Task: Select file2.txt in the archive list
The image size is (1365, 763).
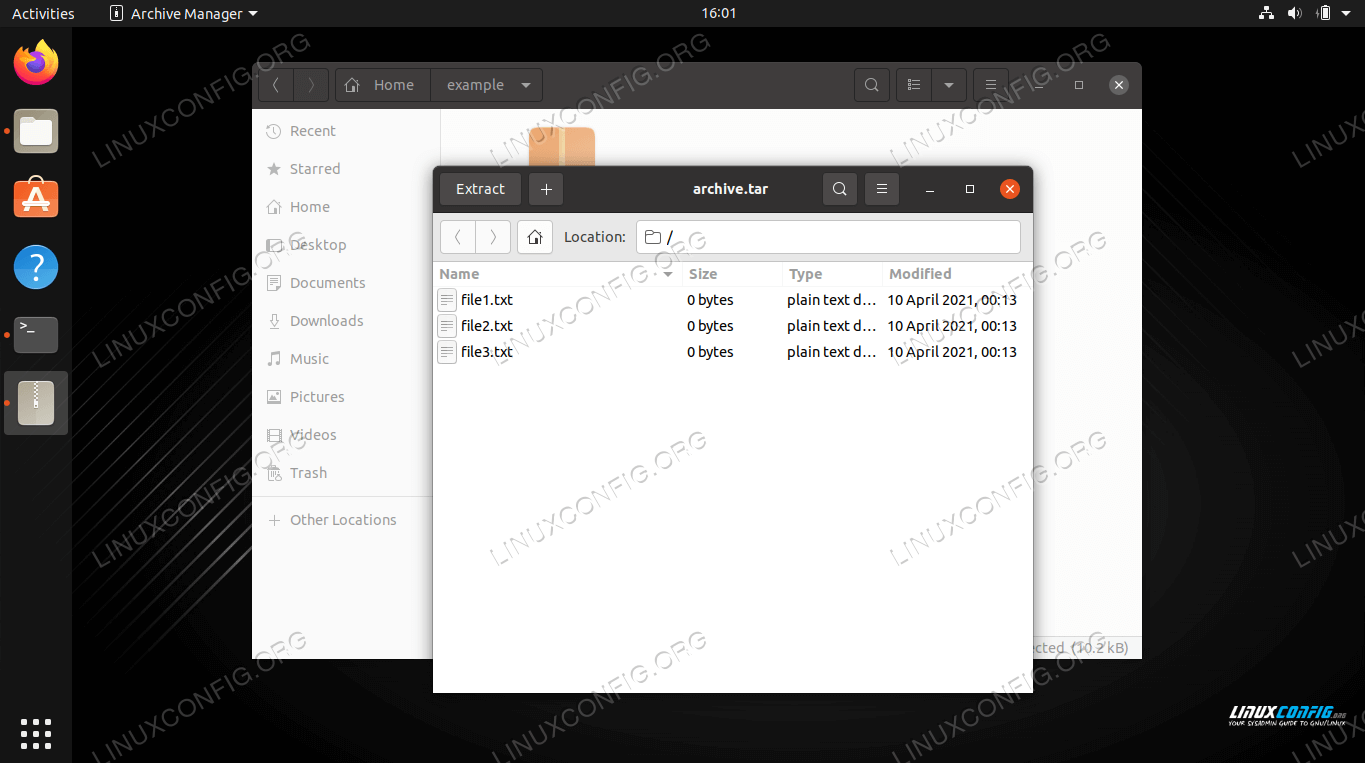Action: click(487, 325)
